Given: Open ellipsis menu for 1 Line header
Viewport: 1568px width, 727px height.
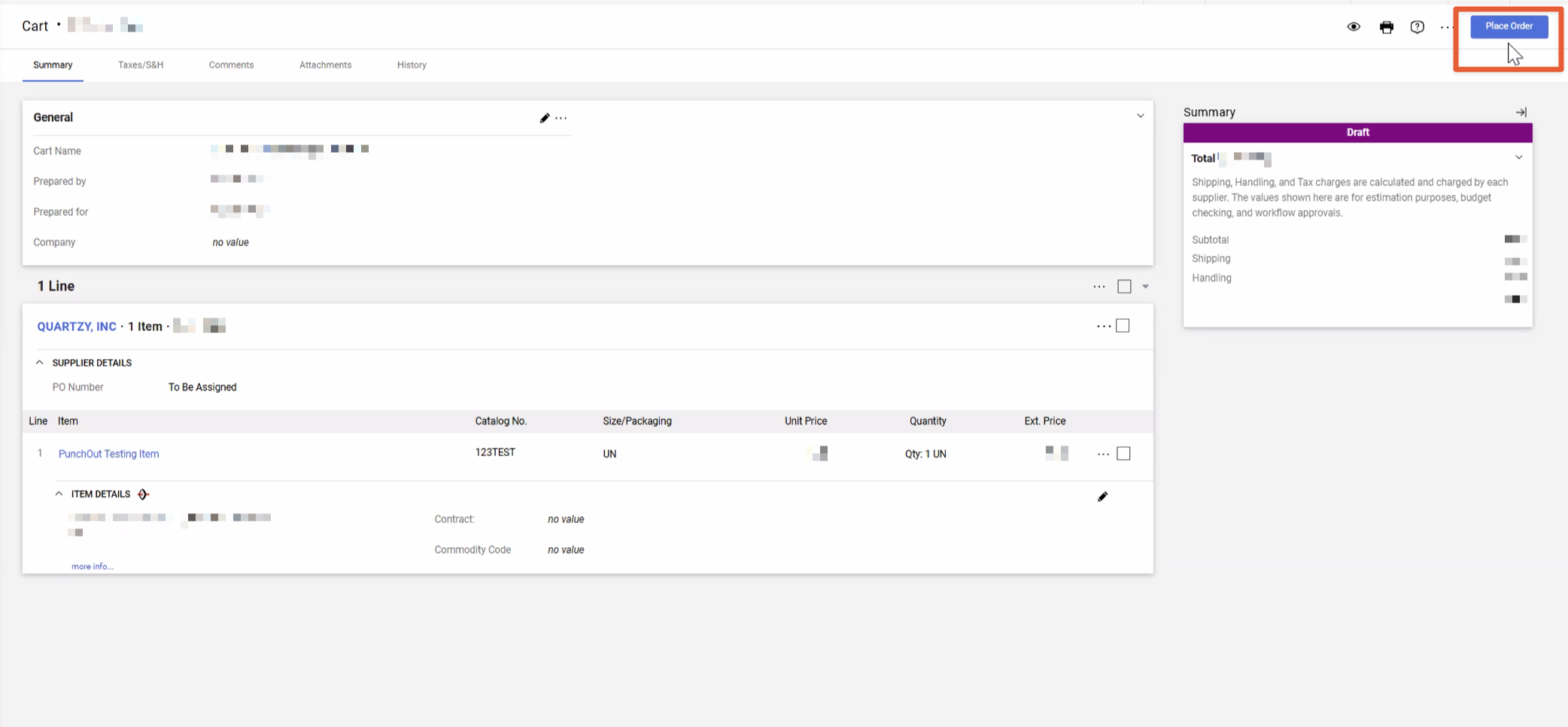Looking at the screenshot, I should click(x=1099, y=287).
